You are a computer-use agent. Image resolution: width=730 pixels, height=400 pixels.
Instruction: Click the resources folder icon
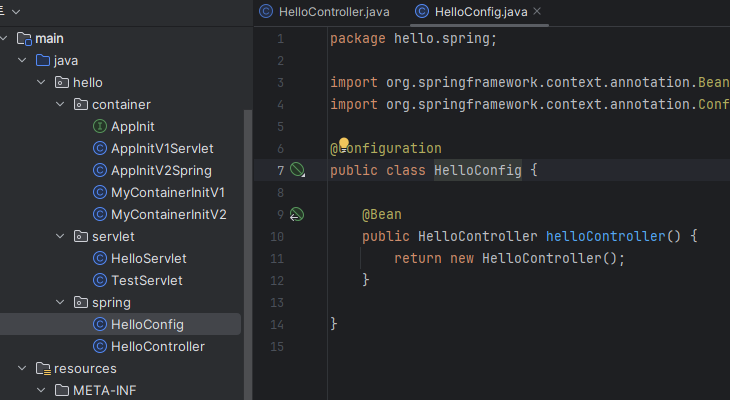43,369
